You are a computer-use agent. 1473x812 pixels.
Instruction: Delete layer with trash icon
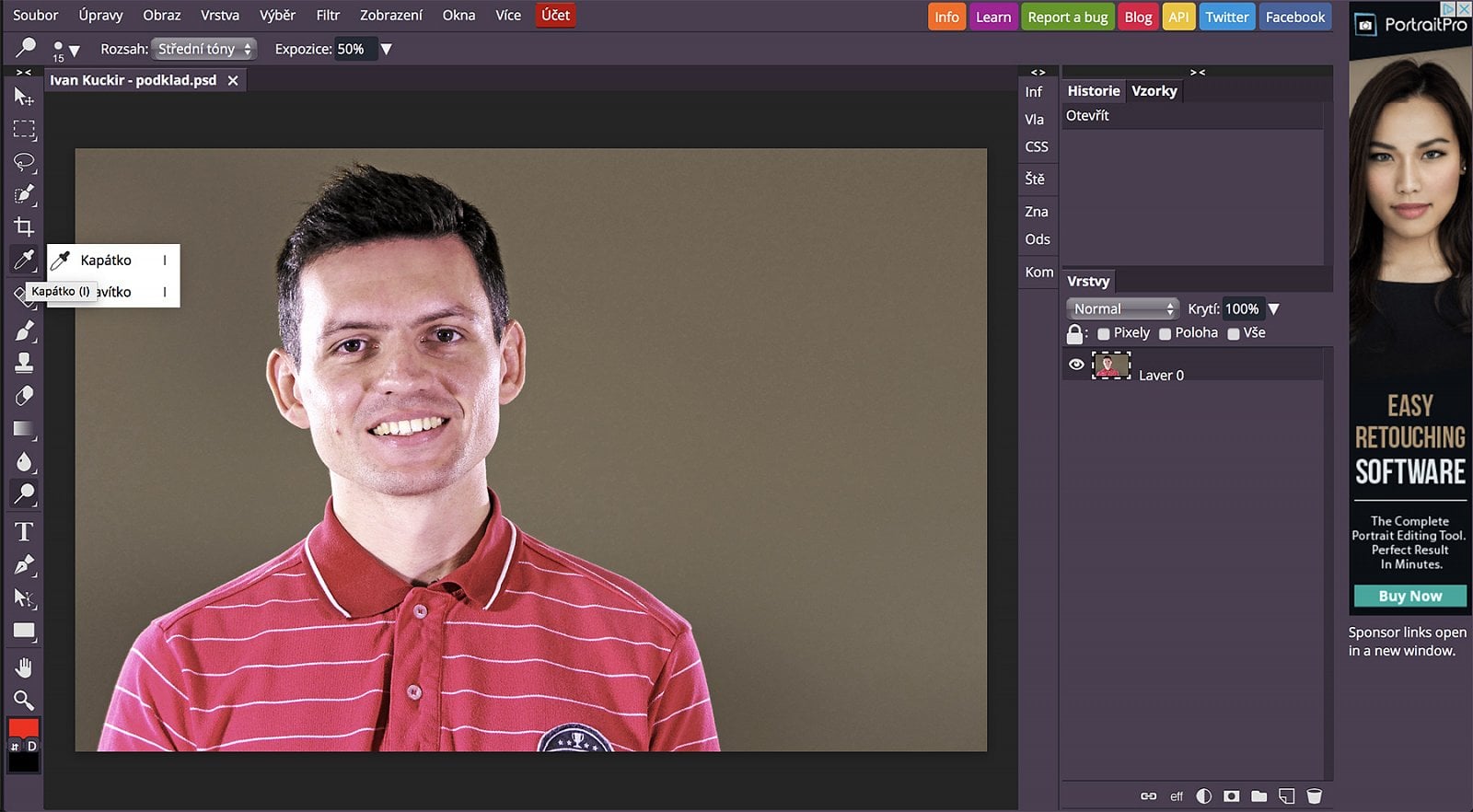(1315, 796)
